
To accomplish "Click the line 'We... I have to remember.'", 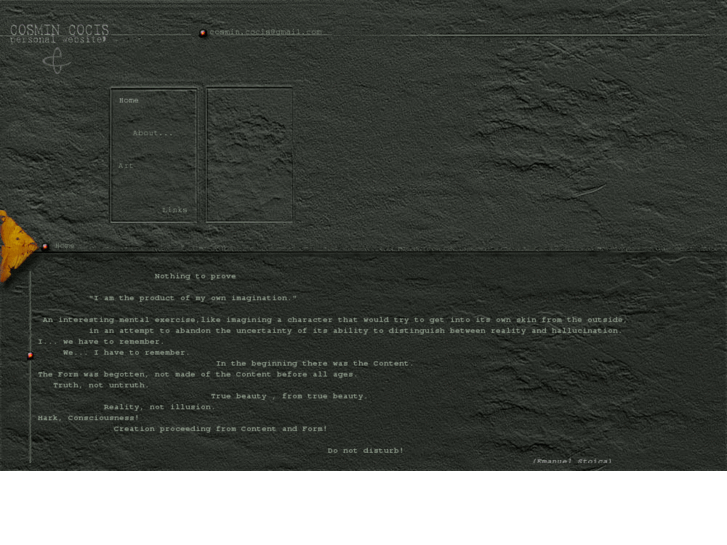I will (126, 353).
